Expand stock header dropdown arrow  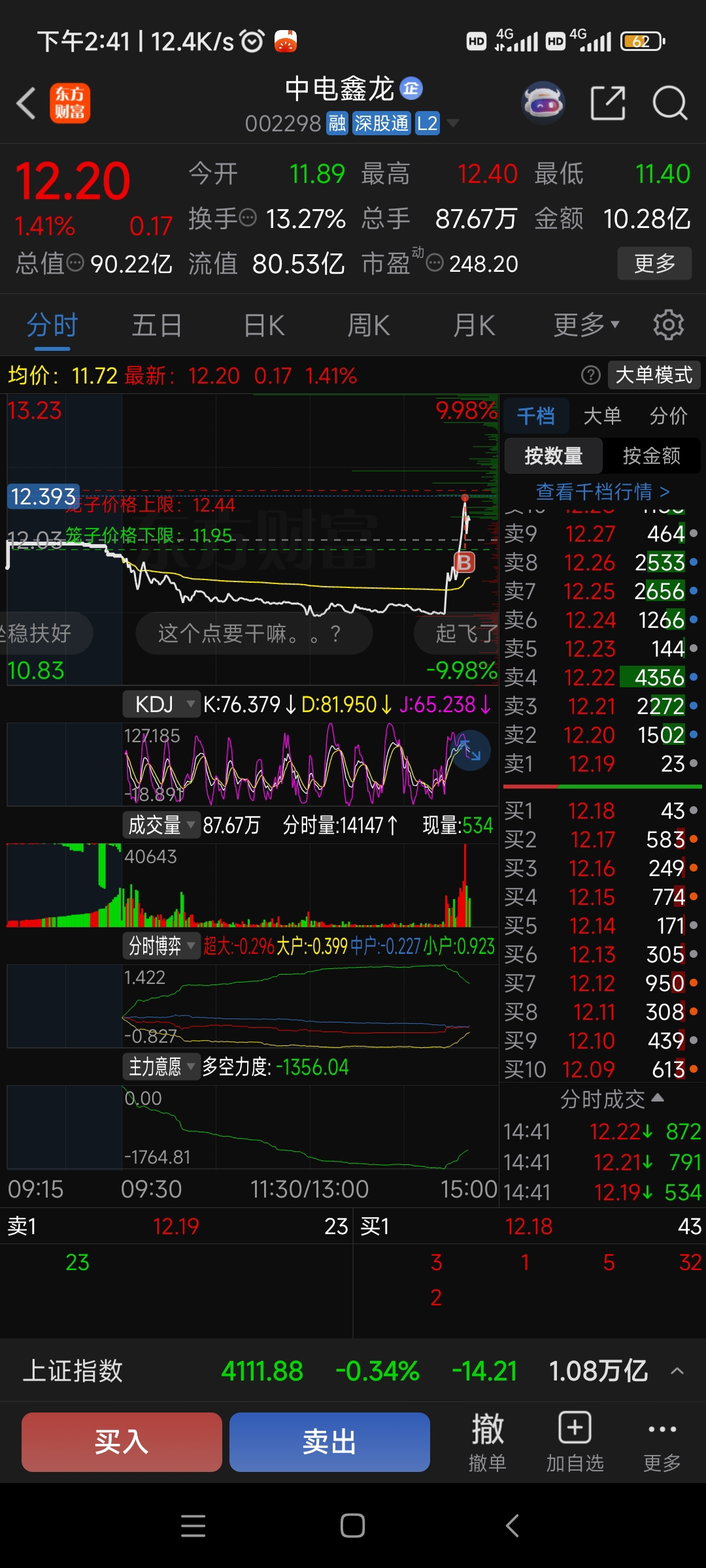452,123
